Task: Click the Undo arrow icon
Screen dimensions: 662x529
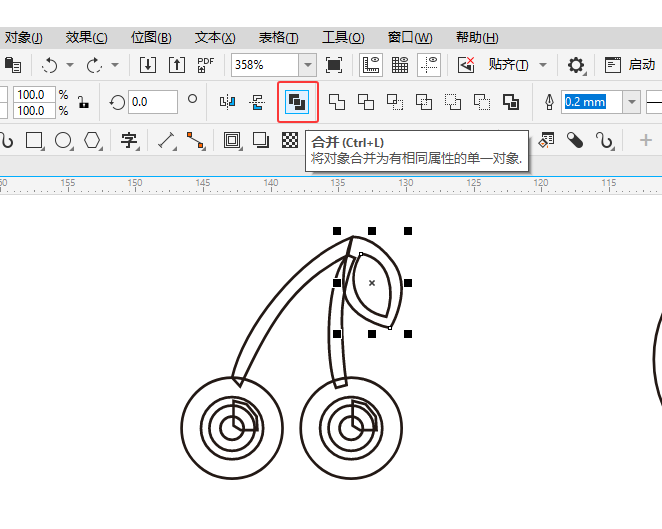Action: (49, 65)
